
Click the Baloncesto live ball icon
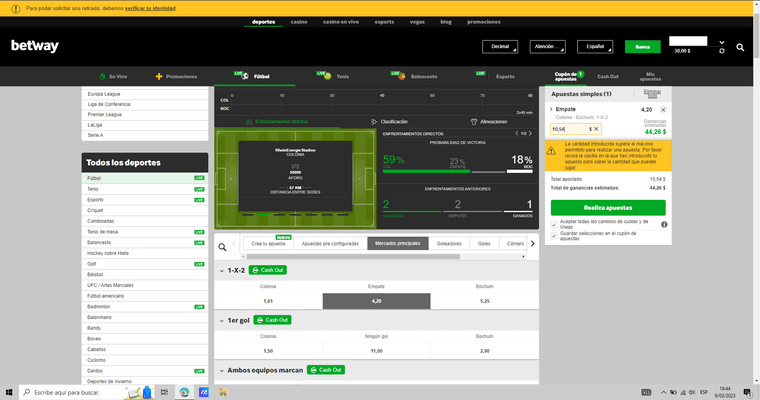click(x=401, y=76)
